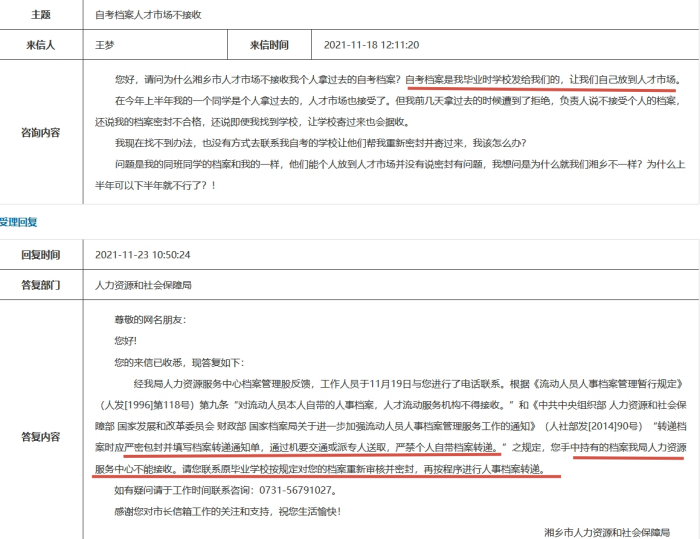Screen dimensions: 700x539
Task: Click the 咨询内容 label cell
Action: [41, 132]
